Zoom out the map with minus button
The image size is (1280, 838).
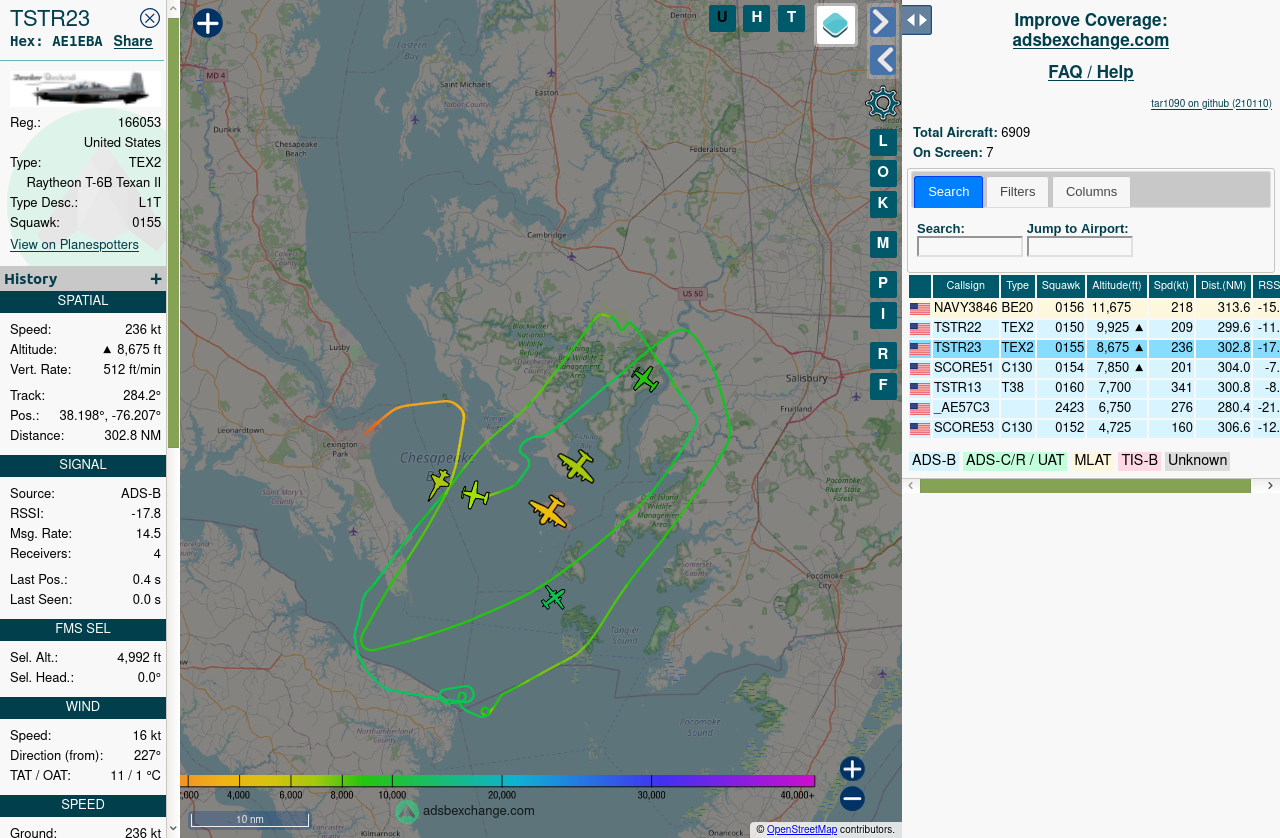coord(852,799)
